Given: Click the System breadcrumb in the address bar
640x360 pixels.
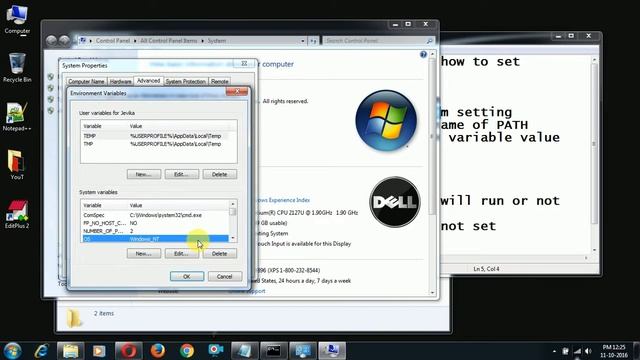Looking at the screenshot, I should coord(217,41).
